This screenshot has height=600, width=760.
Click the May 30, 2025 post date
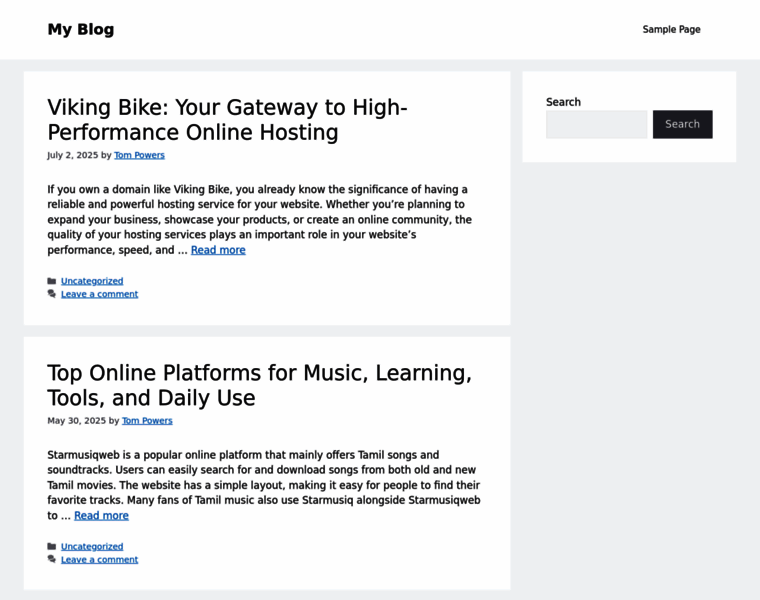[x=76, y=421]
